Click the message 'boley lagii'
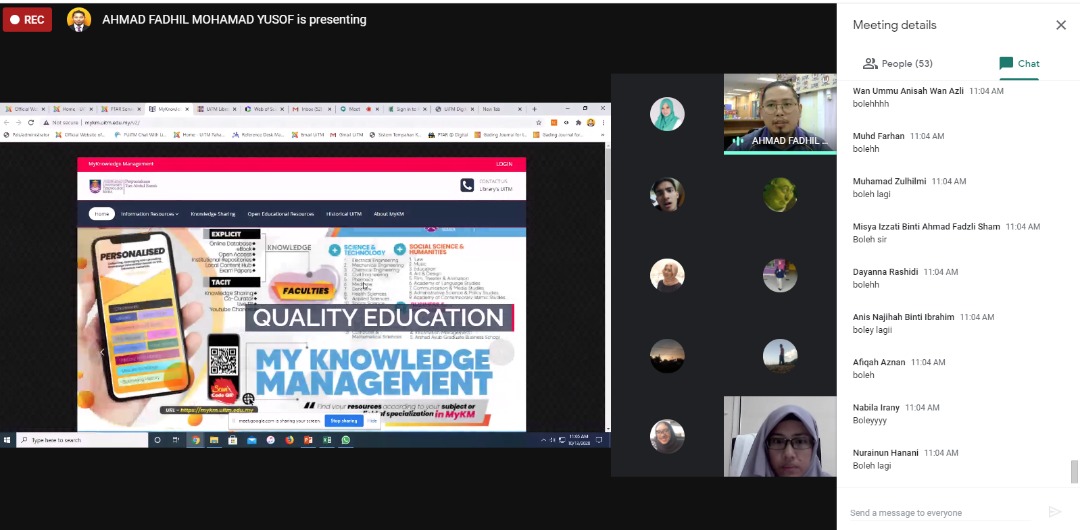 [873, 329]
